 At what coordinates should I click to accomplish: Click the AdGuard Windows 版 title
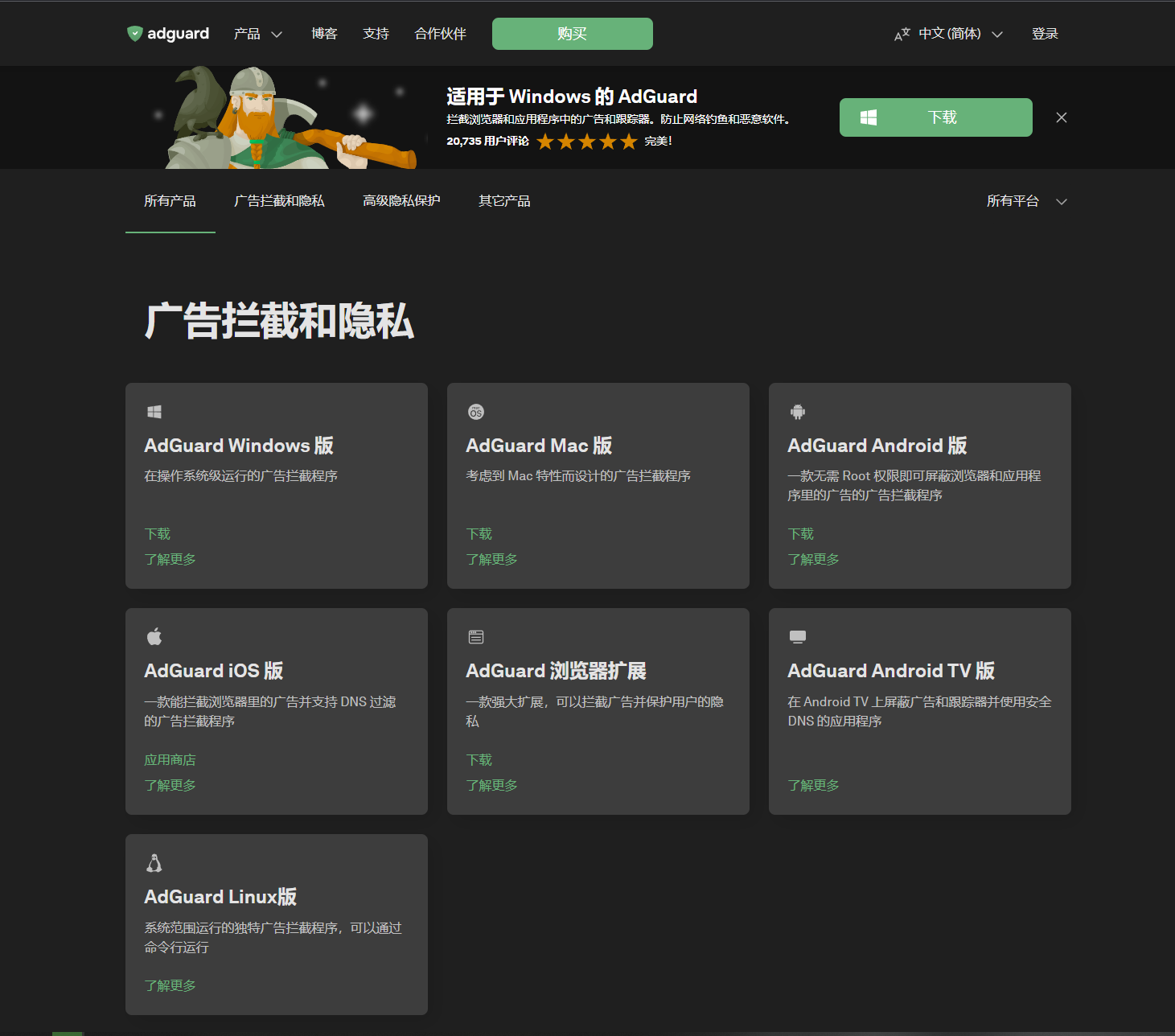pyautogui.click(x=239, y=446)
